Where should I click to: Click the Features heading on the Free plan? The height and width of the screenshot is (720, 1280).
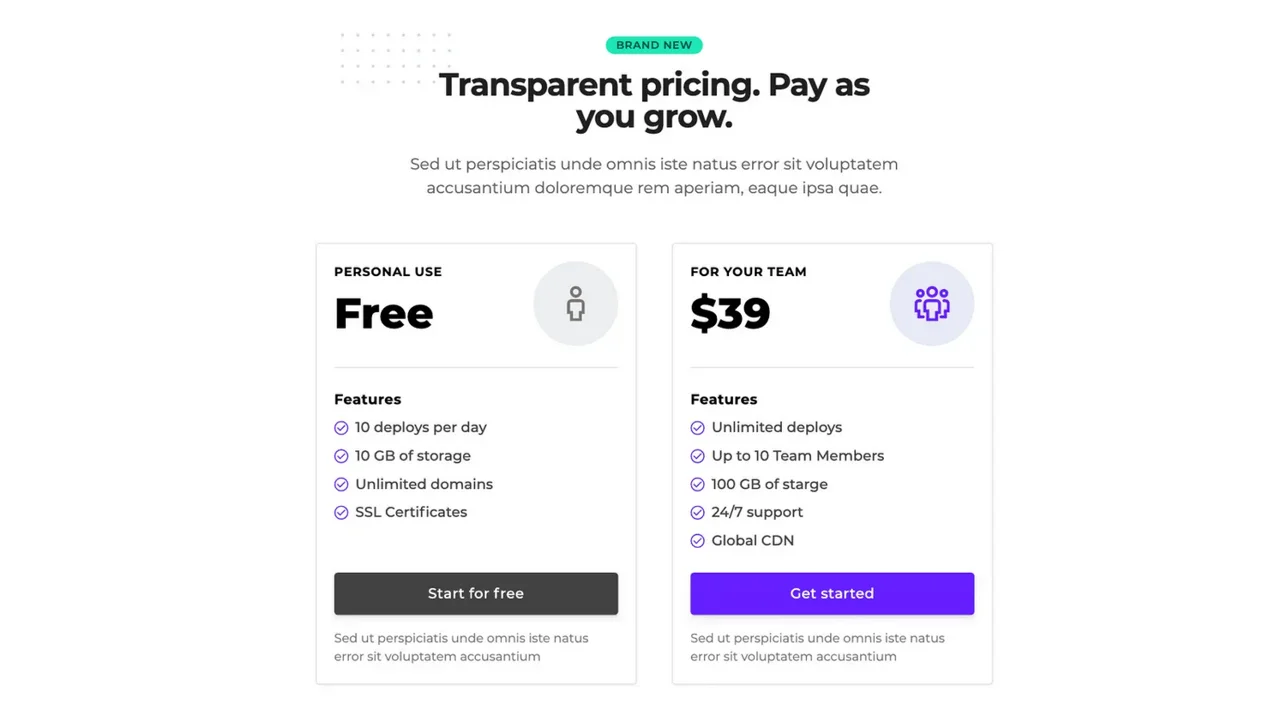(x=367, y=399)
